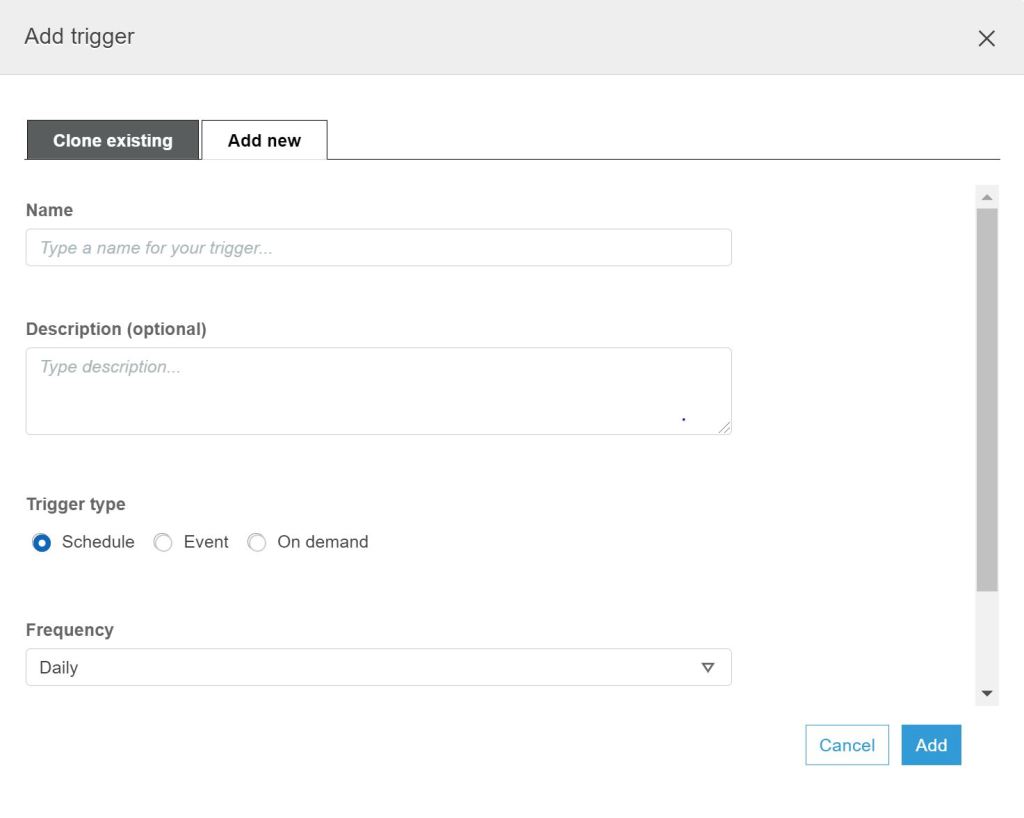Click the scrollbar up arrow
Image resolution: width=1024 pixels, height=818 pixels.
(987, 197)
